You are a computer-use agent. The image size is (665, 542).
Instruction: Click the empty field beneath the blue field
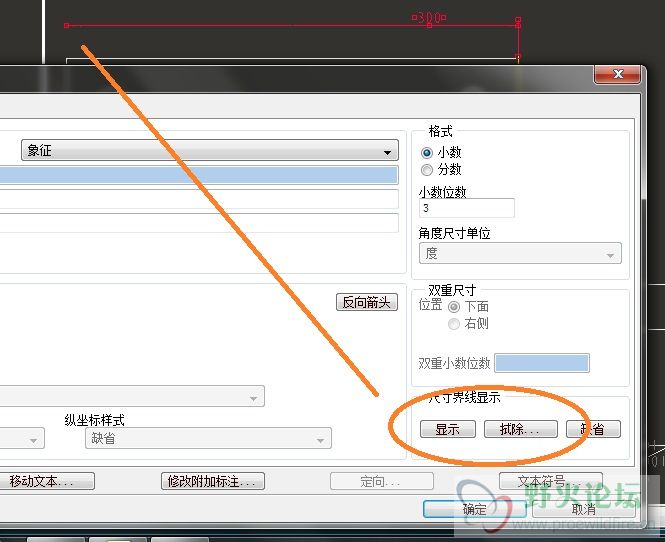click(x=198, y=199)
